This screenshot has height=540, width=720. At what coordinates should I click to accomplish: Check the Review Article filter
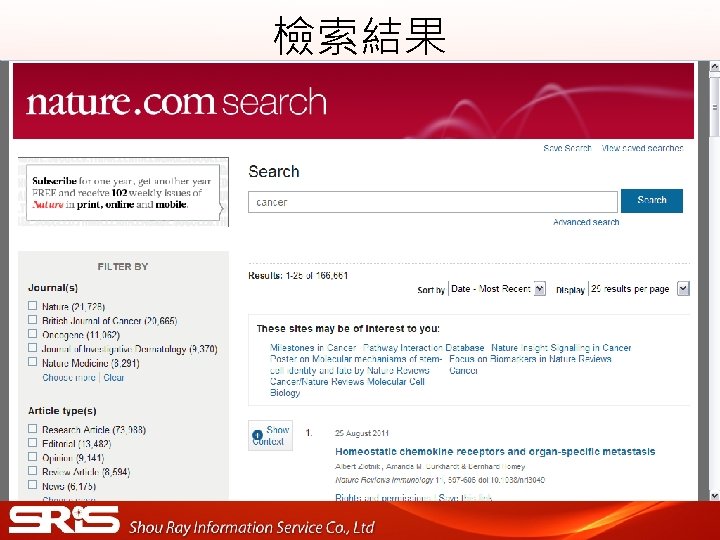tap(33, 471)
